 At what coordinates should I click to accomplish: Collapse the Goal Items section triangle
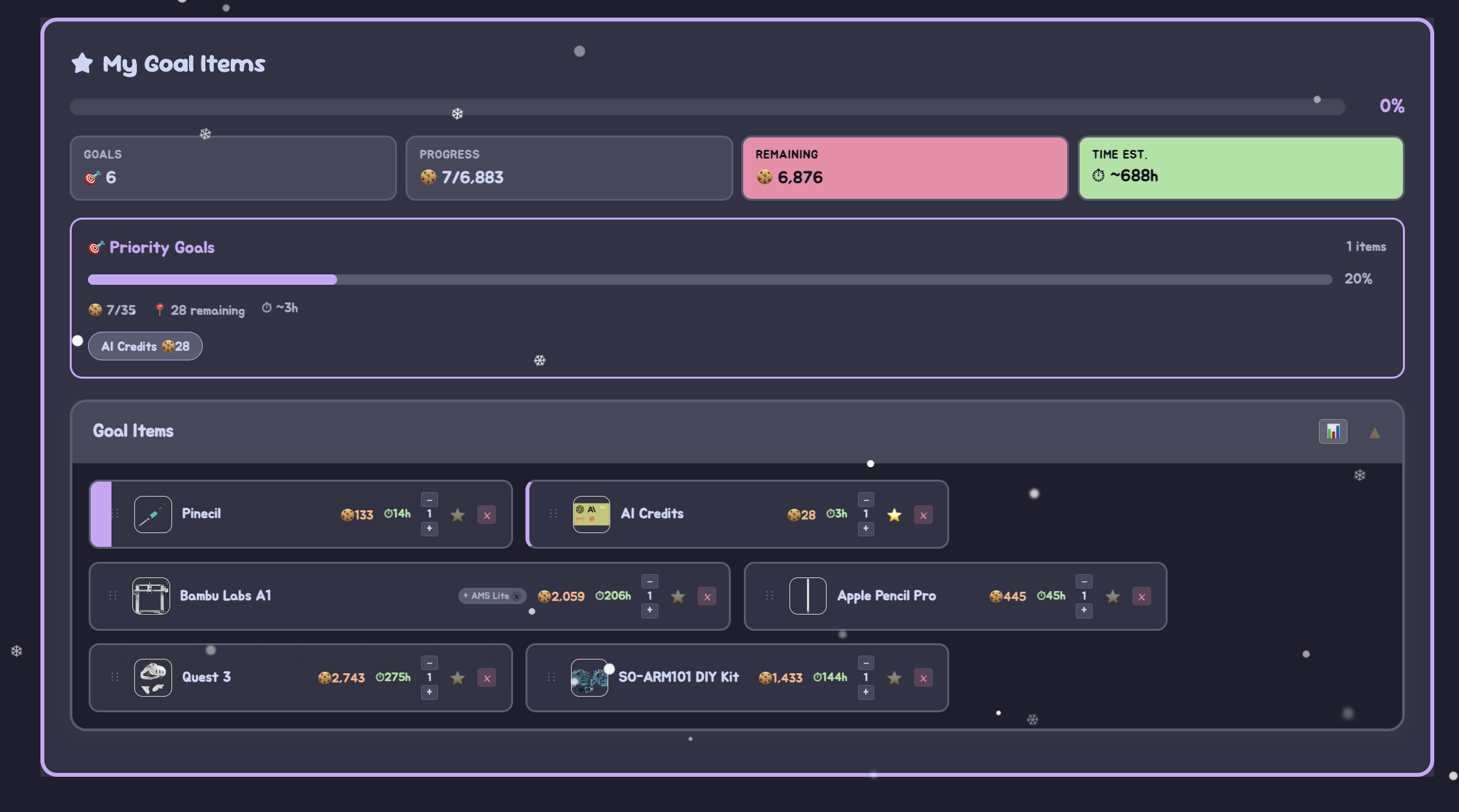pyautogui.click(x=1374, y=433)
